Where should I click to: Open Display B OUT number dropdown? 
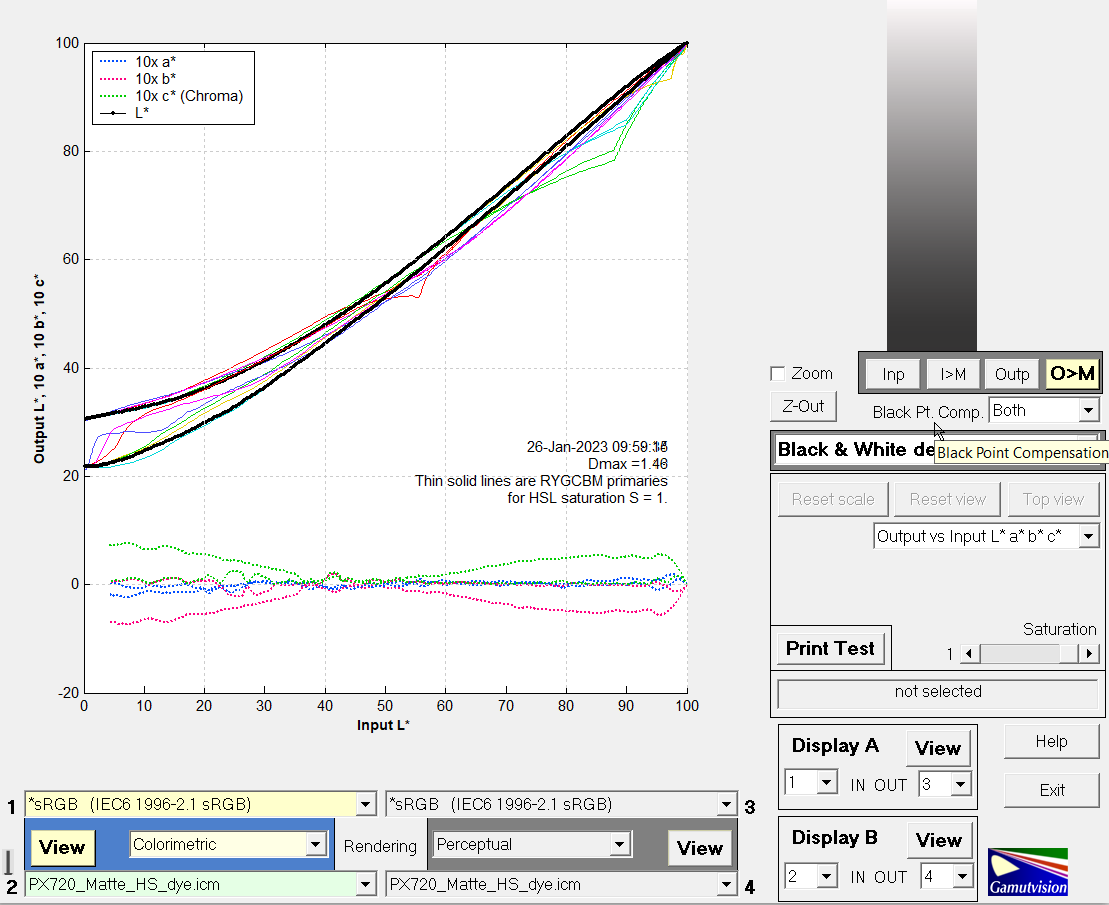pos(961,877)
